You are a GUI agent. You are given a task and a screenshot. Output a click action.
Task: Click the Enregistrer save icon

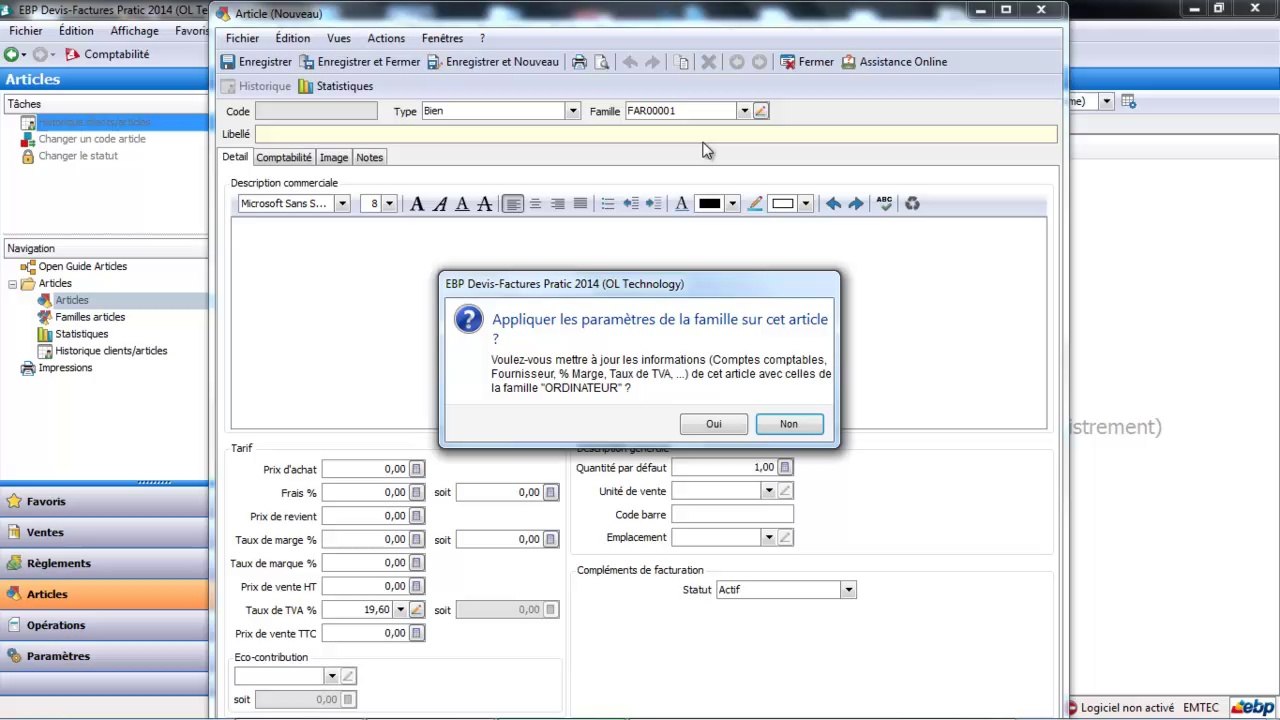(x=228, y=62)
